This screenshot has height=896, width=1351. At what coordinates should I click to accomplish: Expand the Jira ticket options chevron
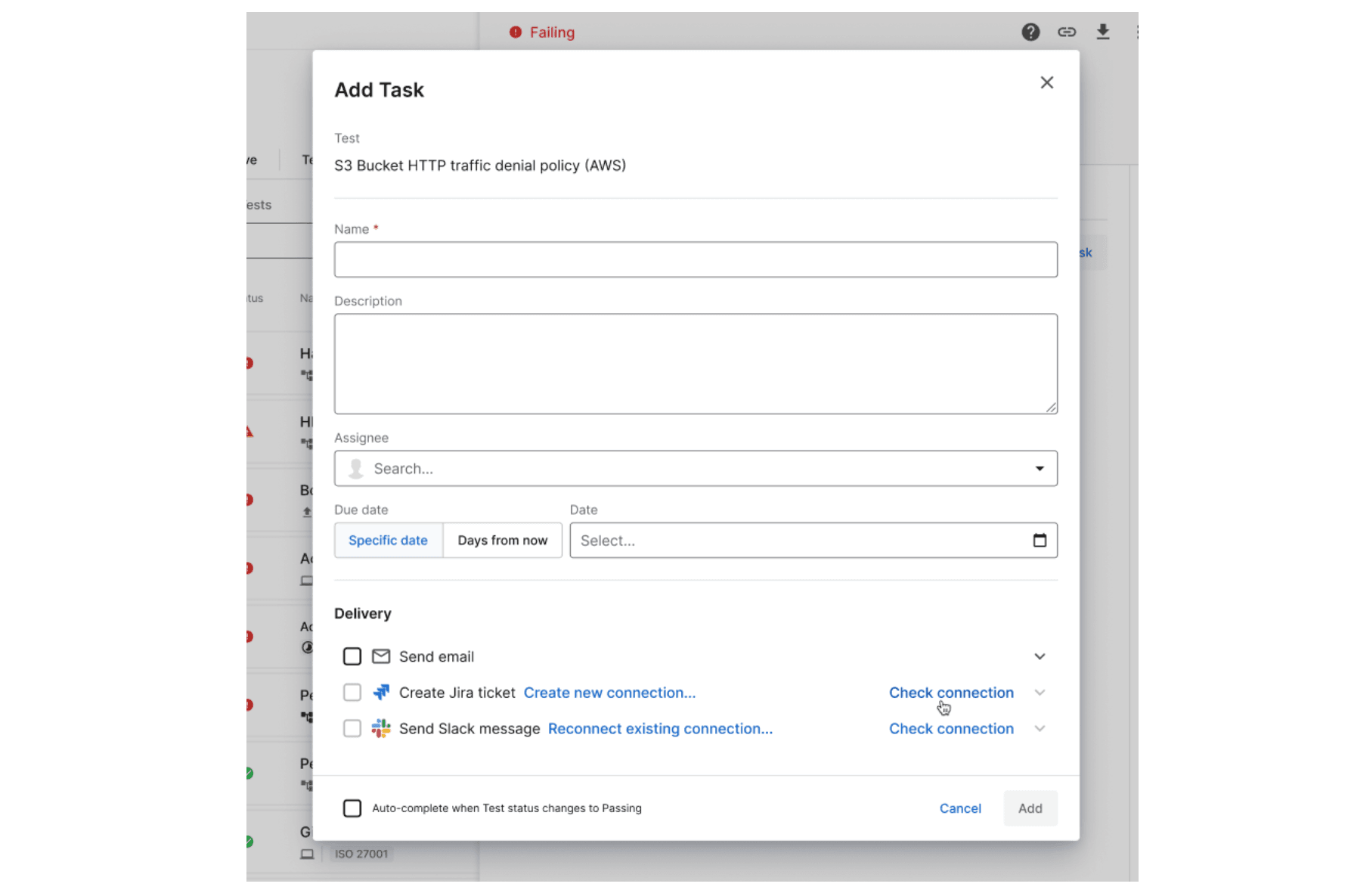point(1040,693)
